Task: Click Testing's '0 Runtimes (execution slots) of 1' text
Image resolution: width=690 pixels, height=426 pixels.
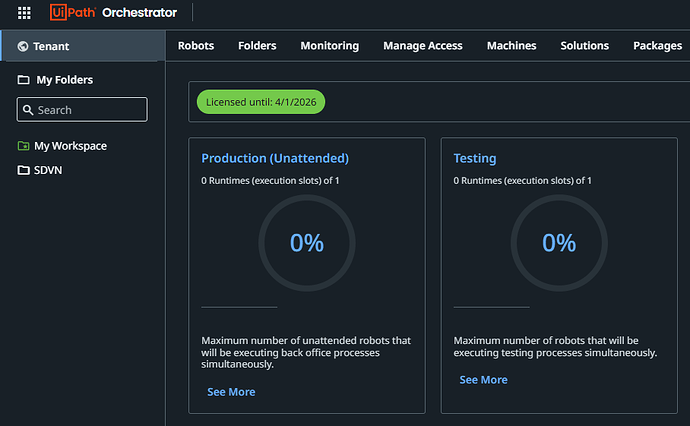Action: [522, 181]
